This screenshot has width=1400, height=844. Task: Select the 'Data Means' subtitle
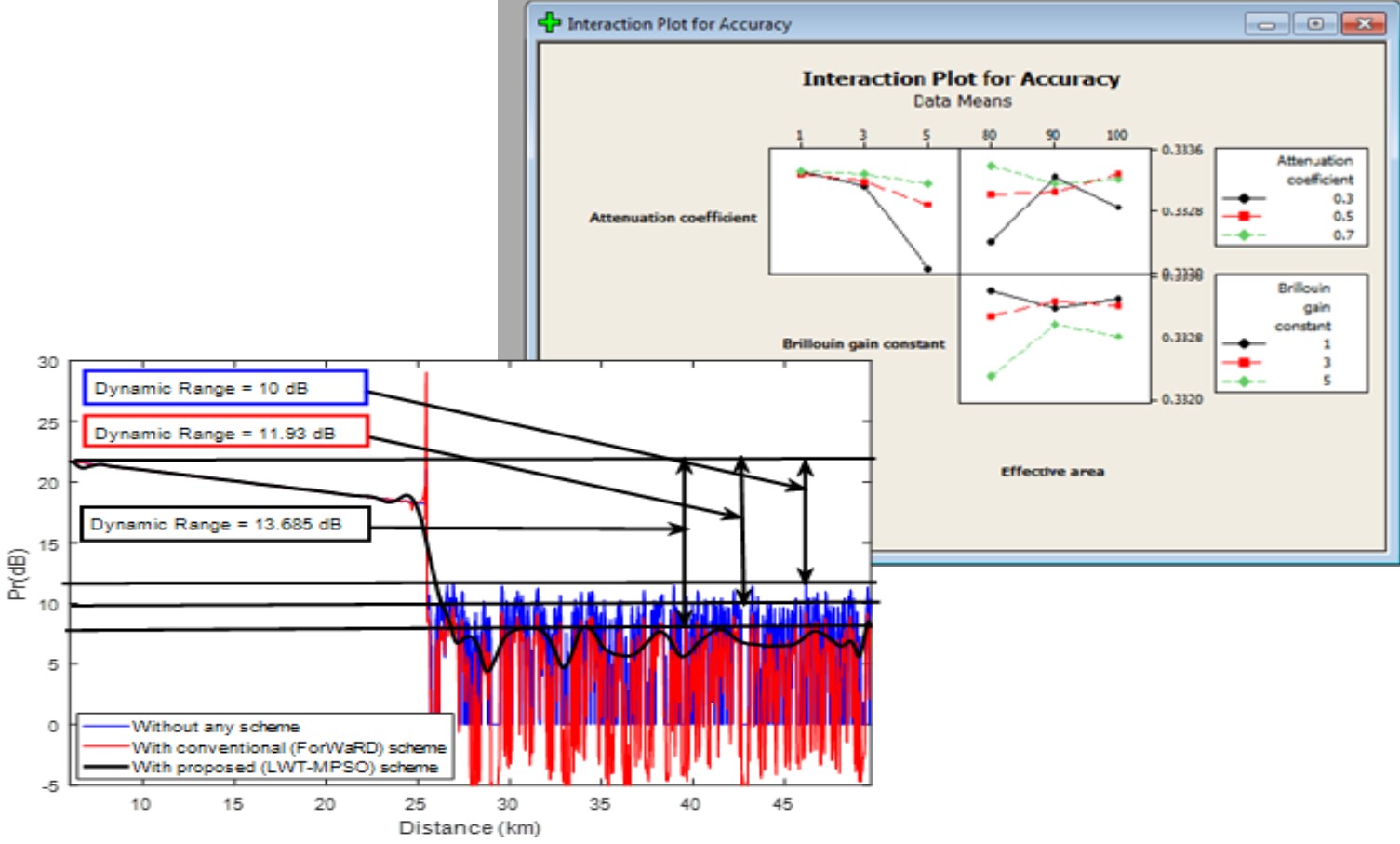(x=962, y=101)
